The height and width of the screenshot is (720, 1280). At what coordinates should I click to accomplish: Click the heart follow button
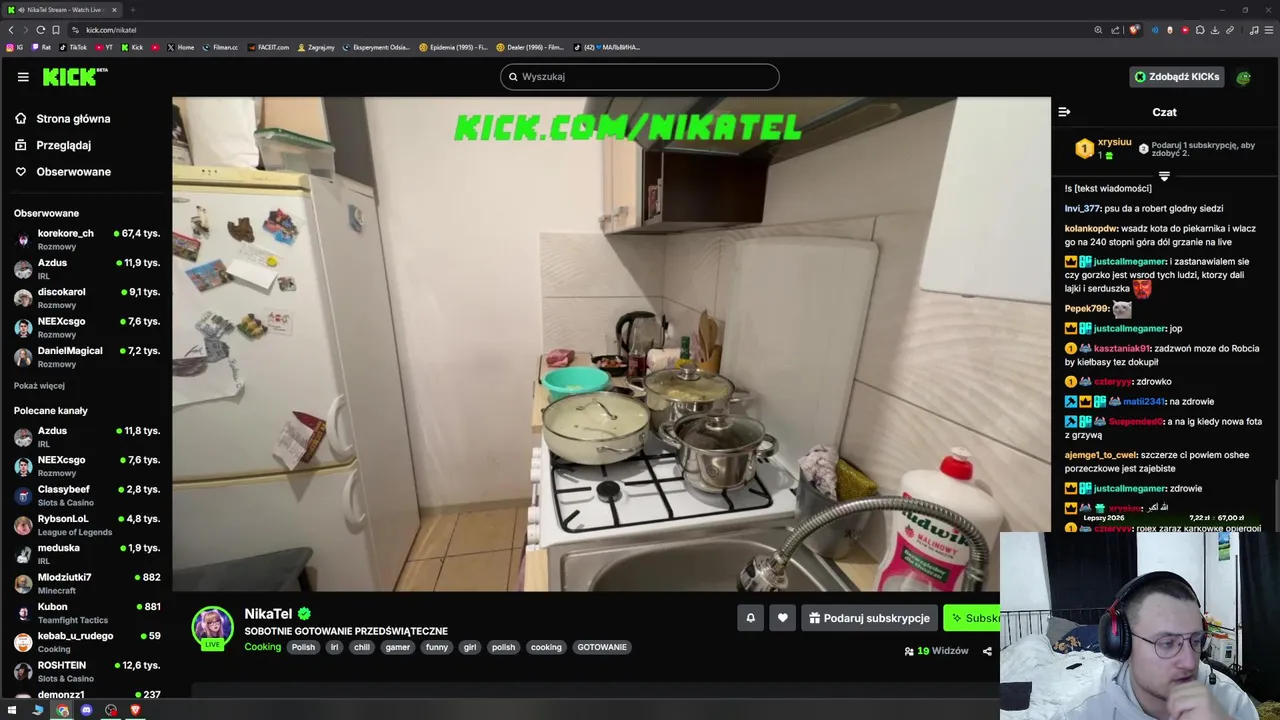783,618
